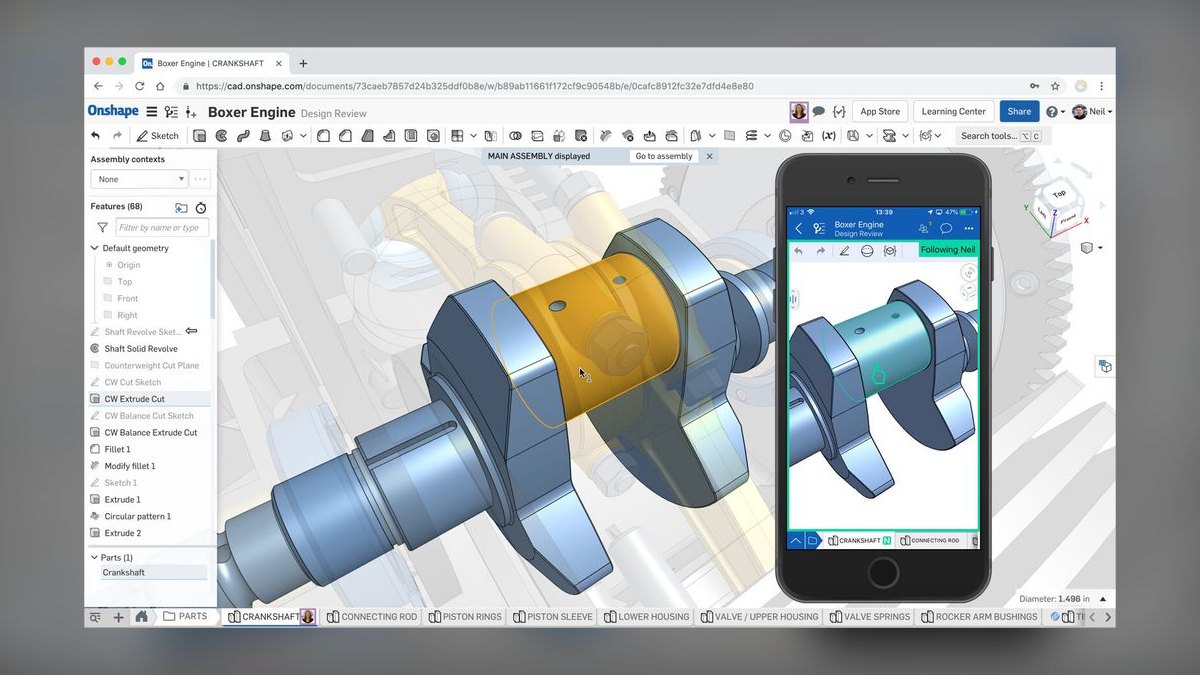Select the Boolean tool icon
This screenshot has width=1200, height=675.
point(515,136)
